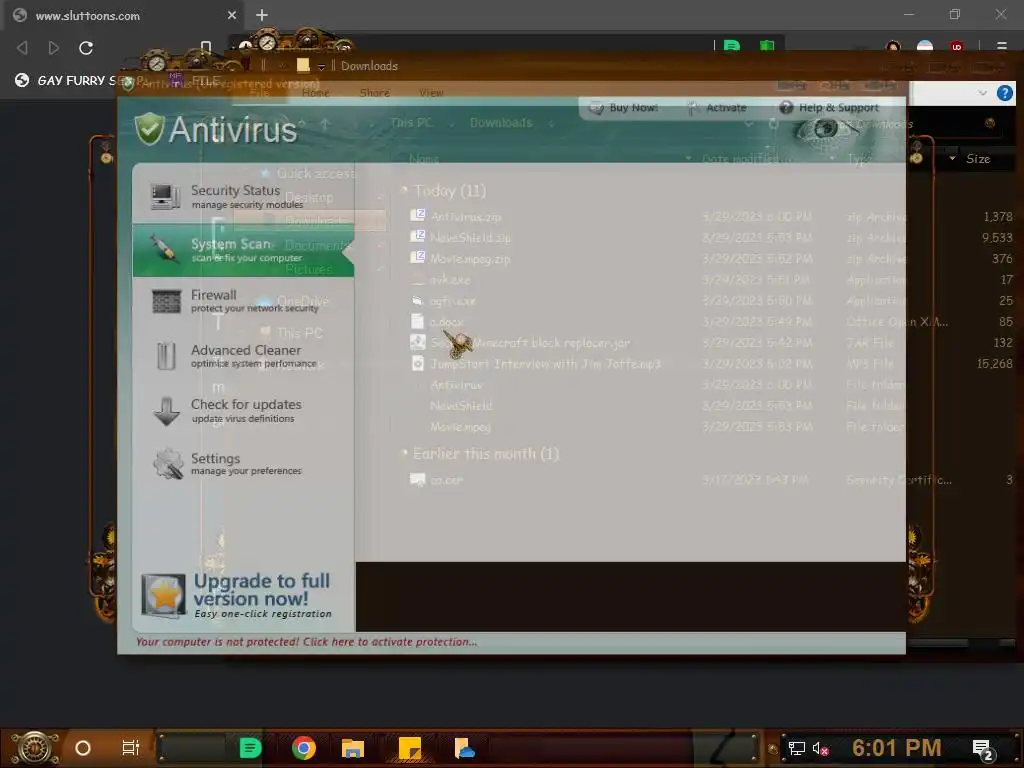Select the Movie.mpeg folder row
Screen dimensions: 1024x768
click(x=711, y=426)
